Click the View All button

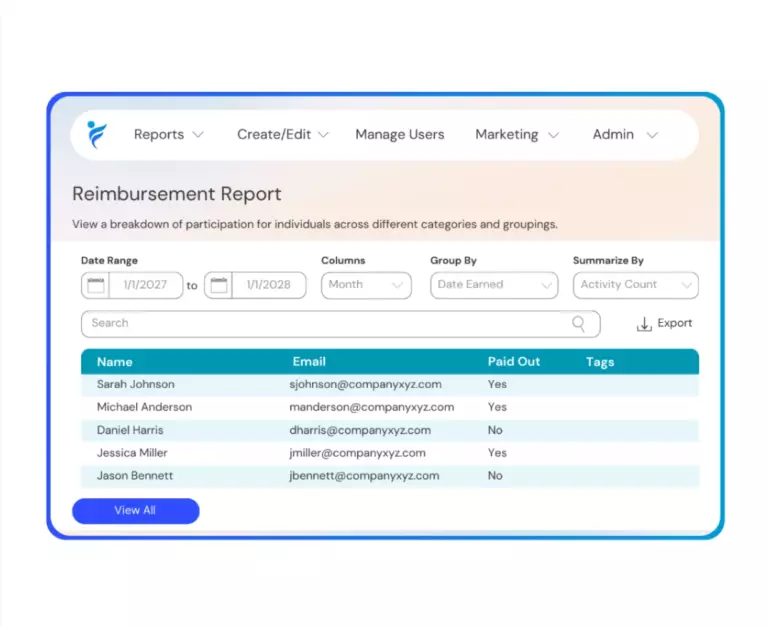pos(136,511)
